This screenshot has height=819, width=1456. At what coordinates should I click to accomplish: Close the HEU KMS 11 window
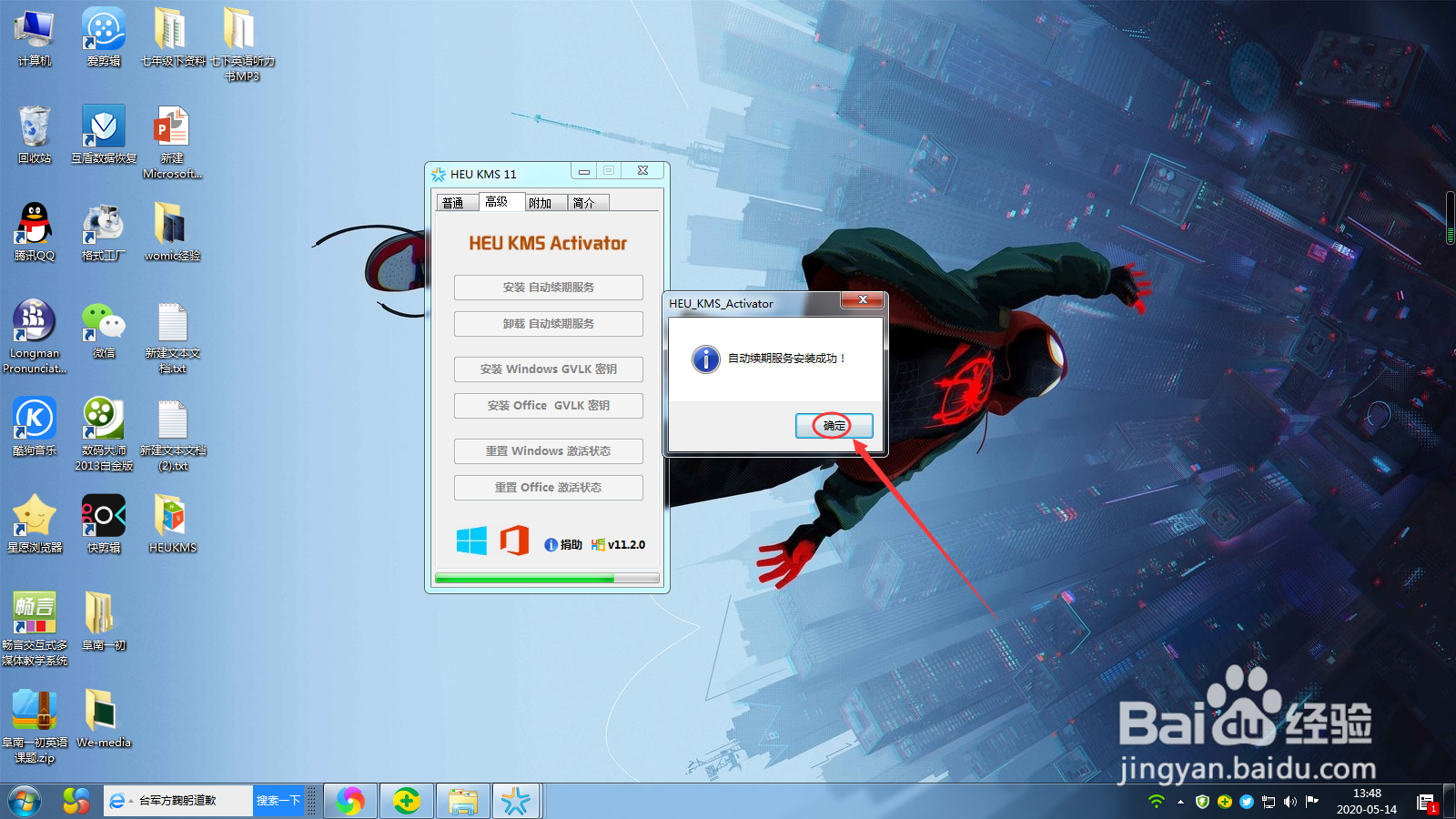point(642,171)
